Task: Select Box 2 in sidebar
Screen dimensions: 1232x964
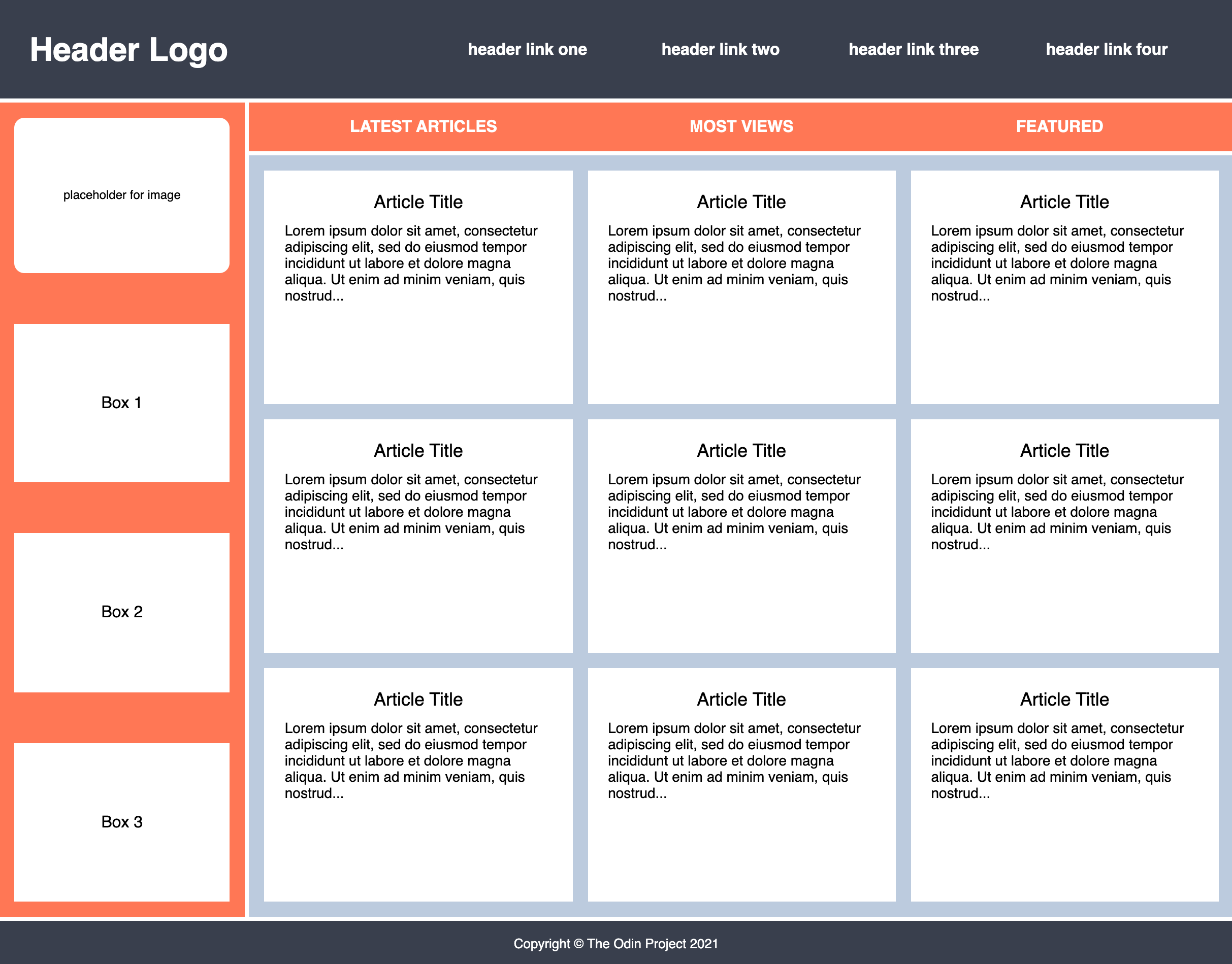Action: pos(122,612)
